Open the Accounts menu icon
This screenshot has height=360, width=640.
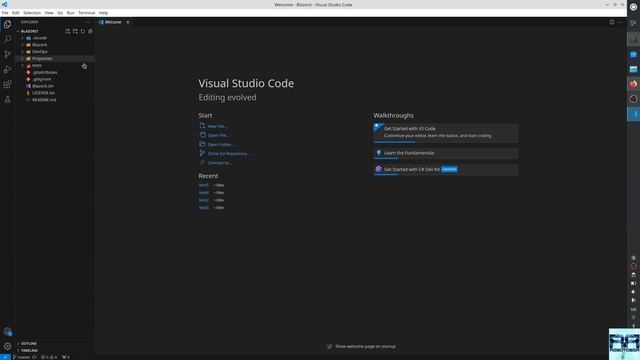[7, 331]
